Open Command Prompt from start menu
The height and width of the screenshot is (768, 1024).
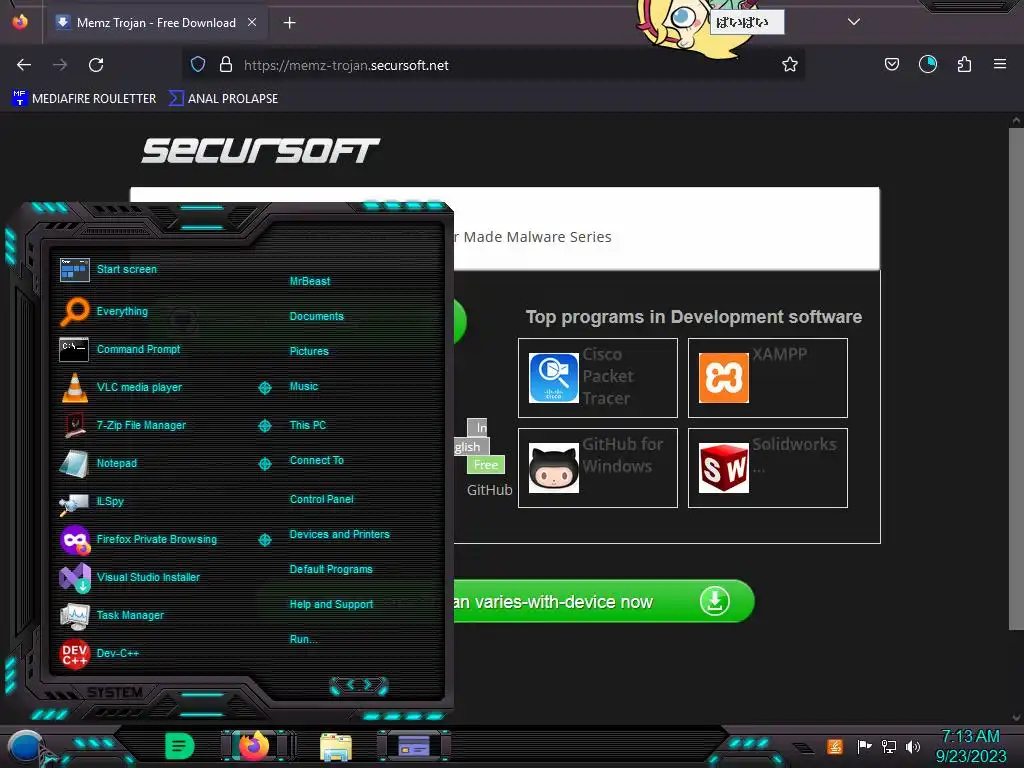coord(120,349)
